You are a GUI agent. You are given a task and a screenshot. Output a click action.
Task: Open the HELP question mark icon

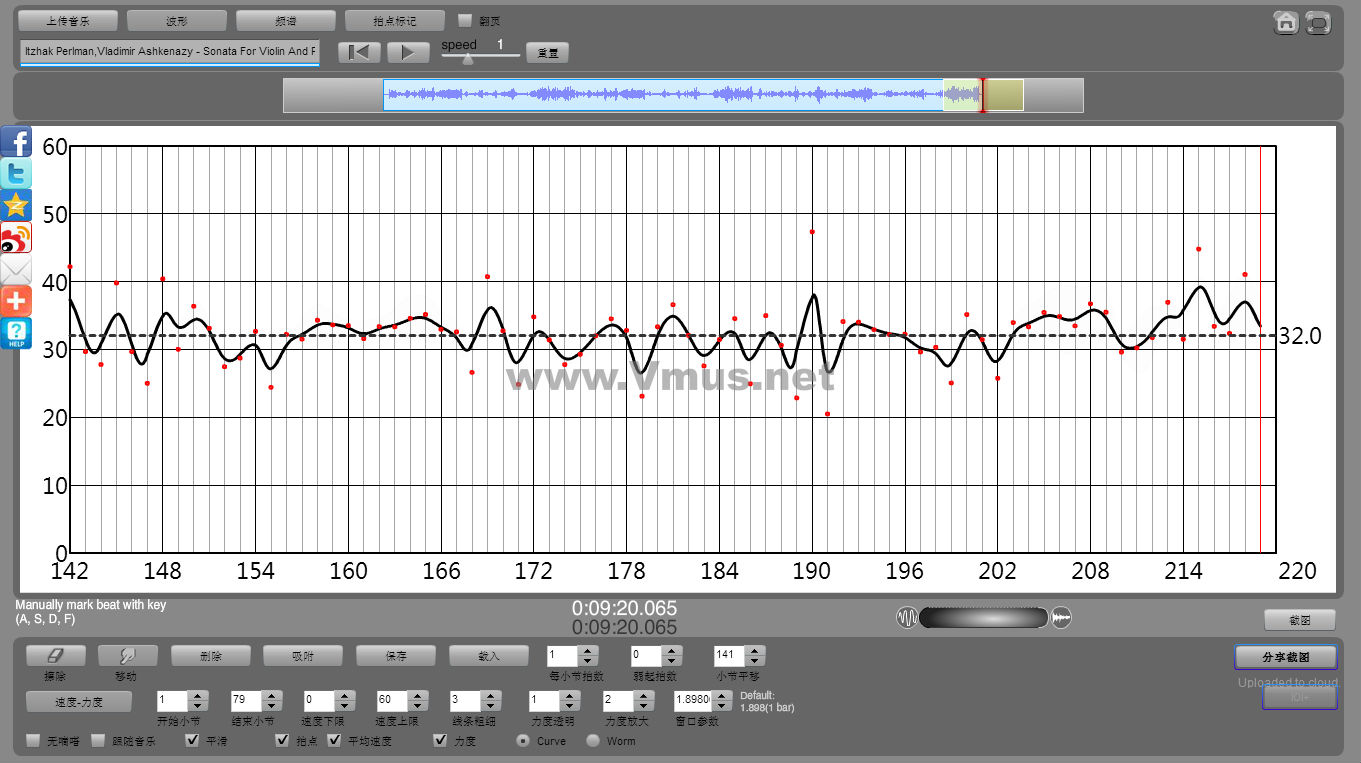click(x=16, y=333)
